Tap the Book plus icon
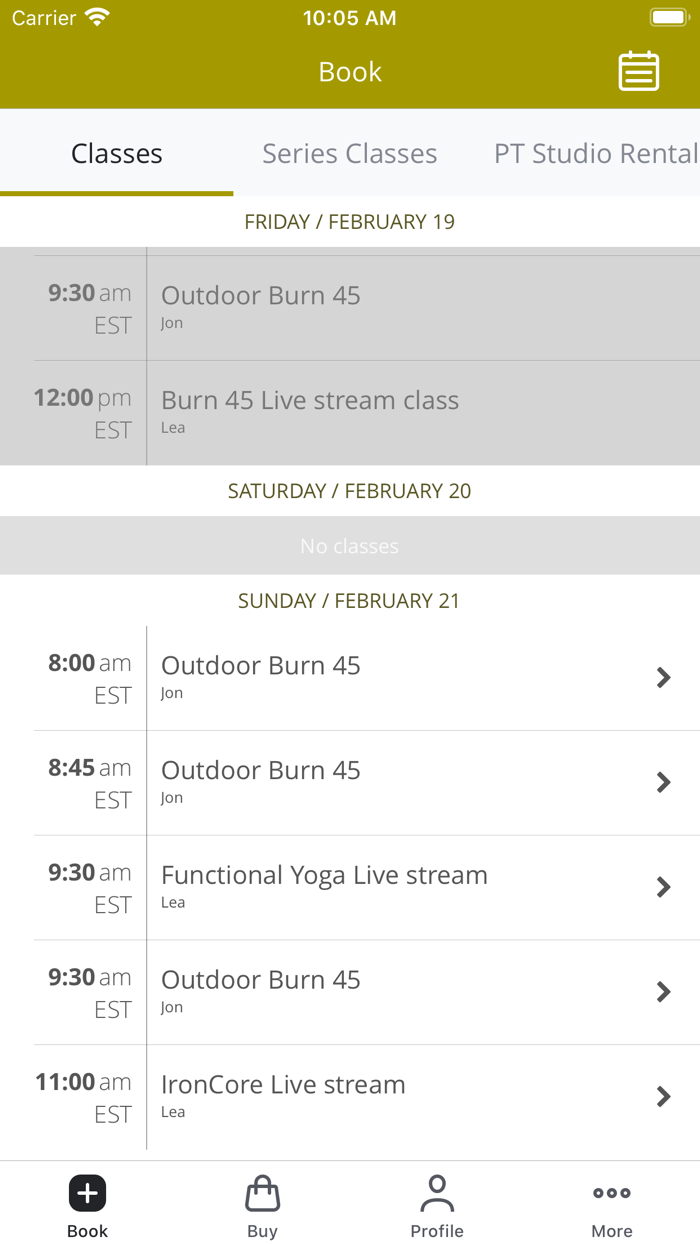The image size is (700, 1244). (x=87, y=1193)
